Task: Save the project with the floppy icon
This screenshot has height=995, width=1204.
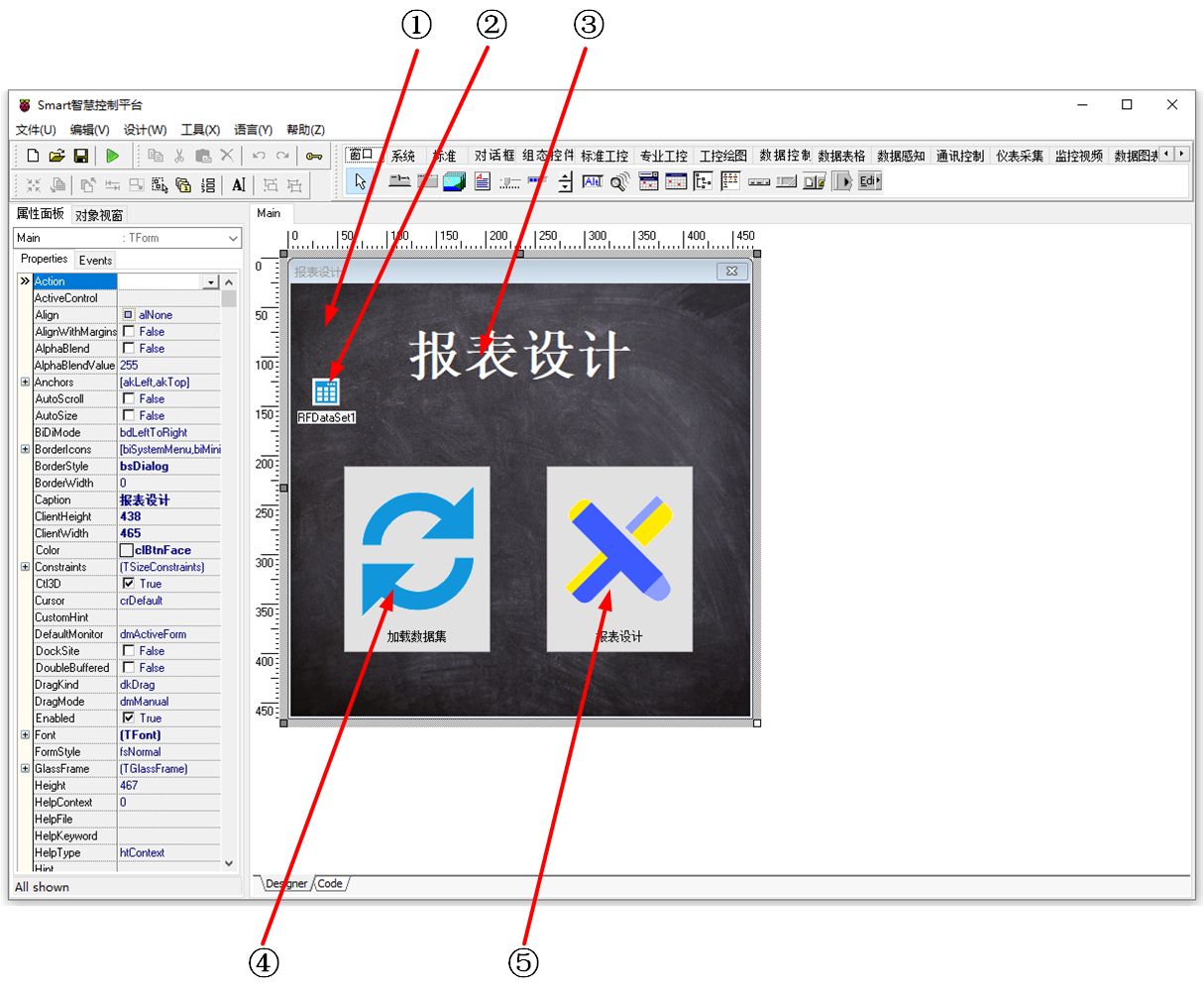Action: click(81, 156)
